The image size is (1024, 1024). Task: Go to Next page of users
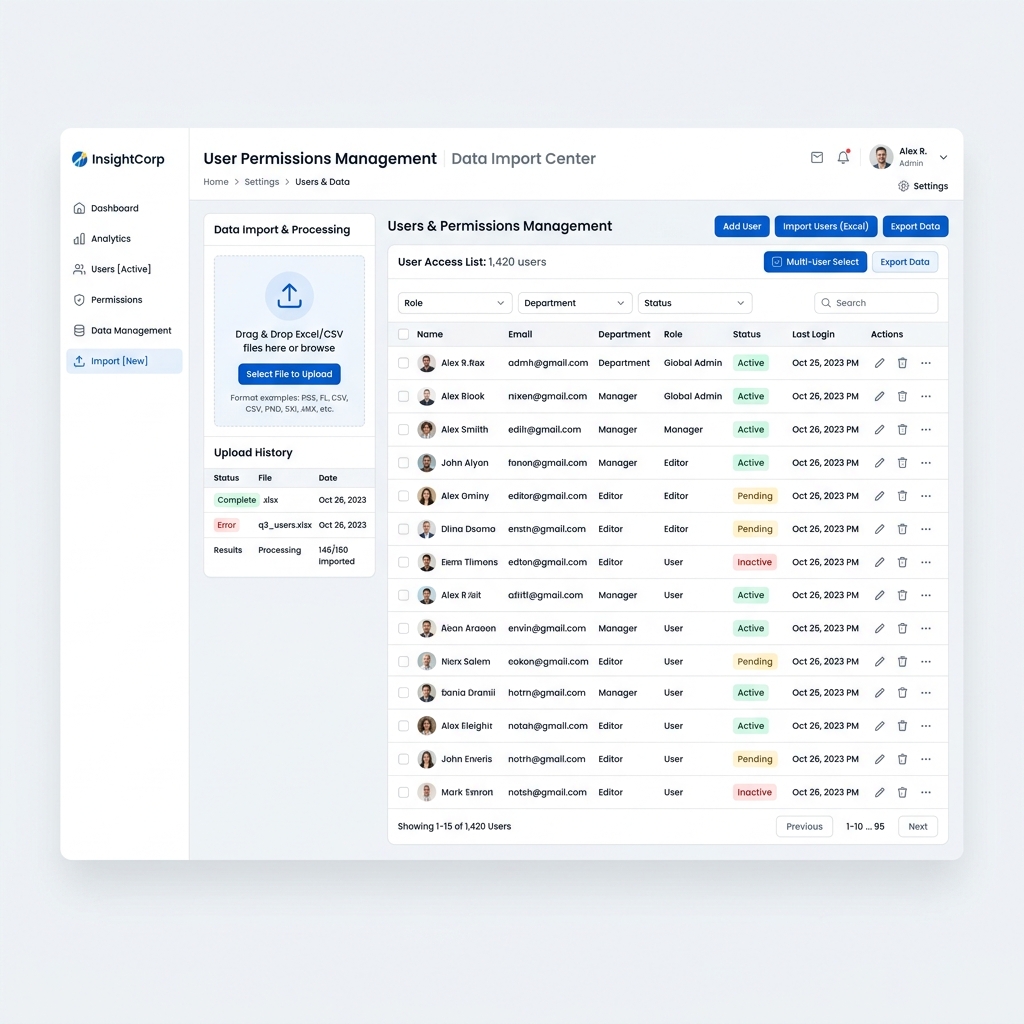pyautogui.click(x=917, y=827)
